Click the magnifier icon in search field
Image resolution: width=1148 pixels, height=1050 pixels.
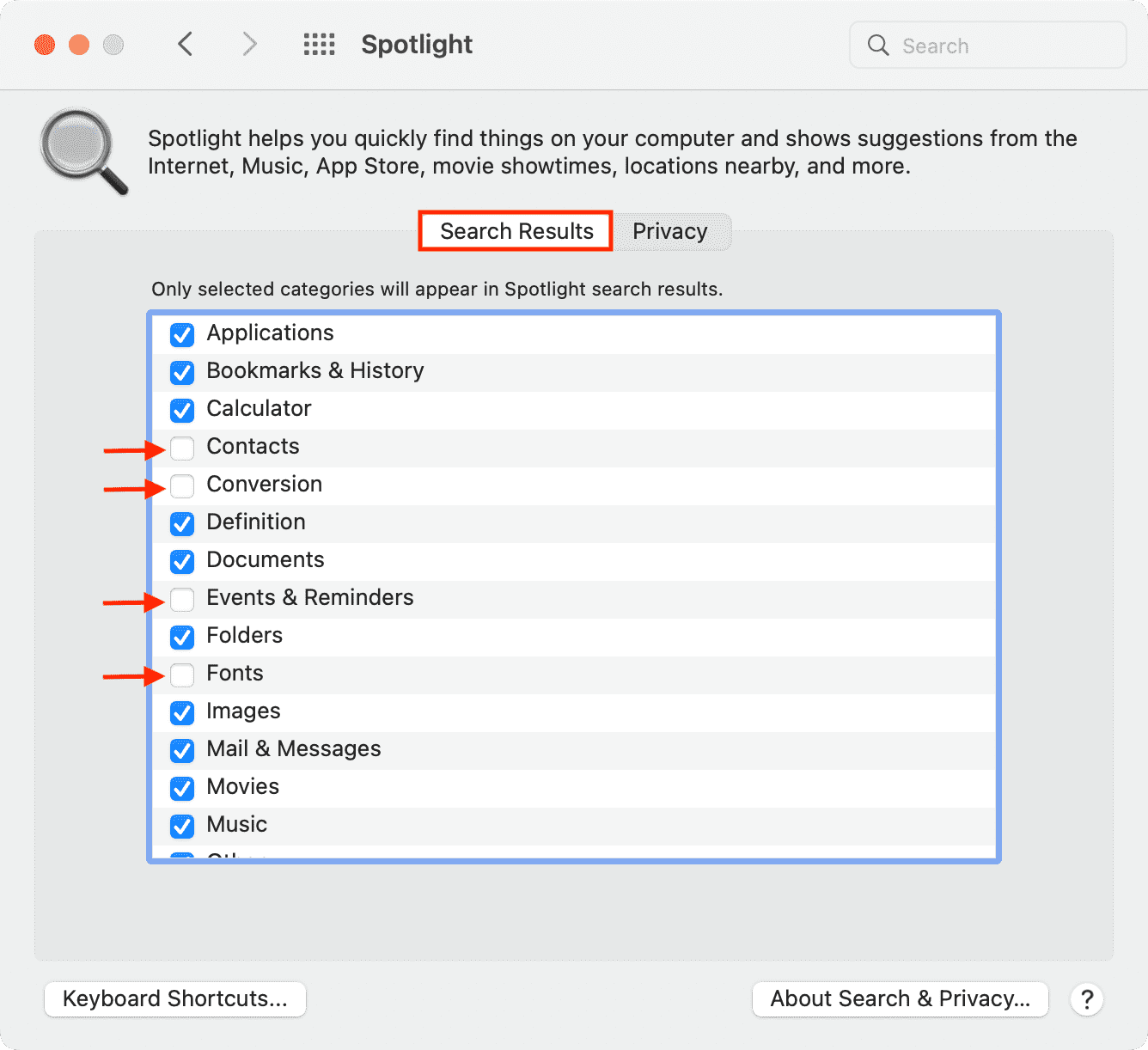tap(877, 46)
